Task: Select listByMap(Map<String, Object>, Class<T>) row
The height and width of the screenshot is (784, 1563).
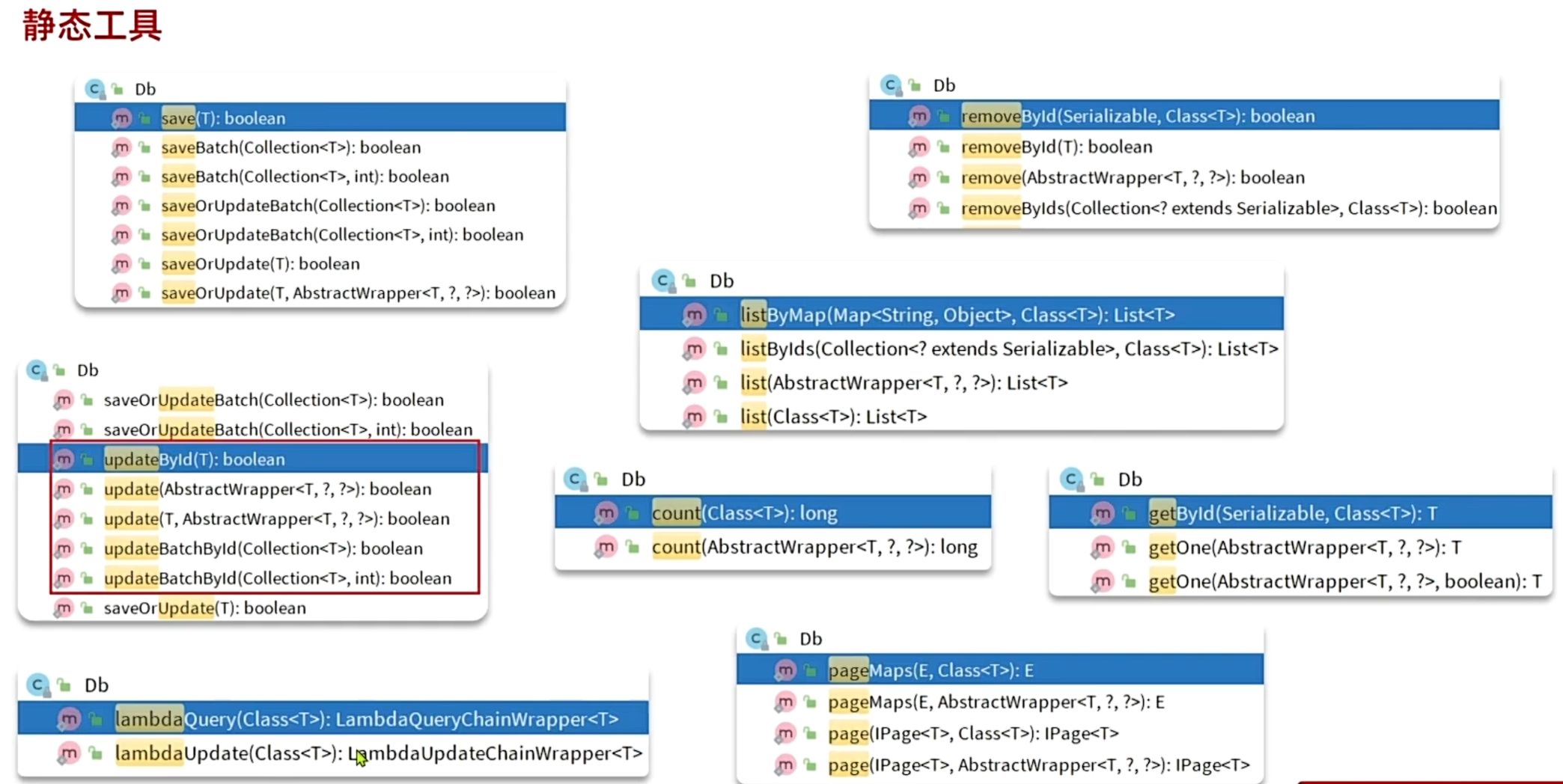Action: tap(962, 315)
